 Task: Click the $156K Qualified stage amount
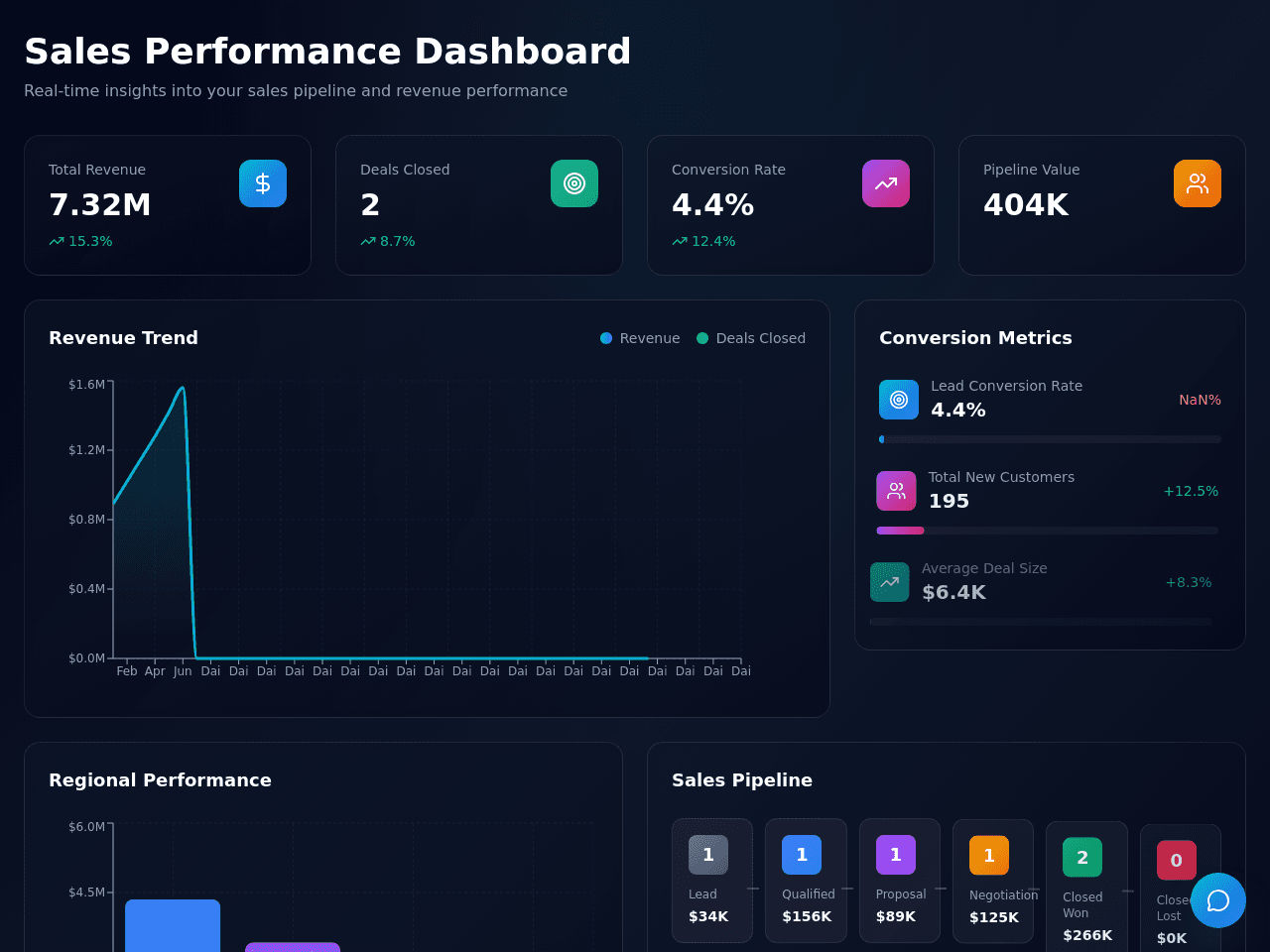point(807,916)
